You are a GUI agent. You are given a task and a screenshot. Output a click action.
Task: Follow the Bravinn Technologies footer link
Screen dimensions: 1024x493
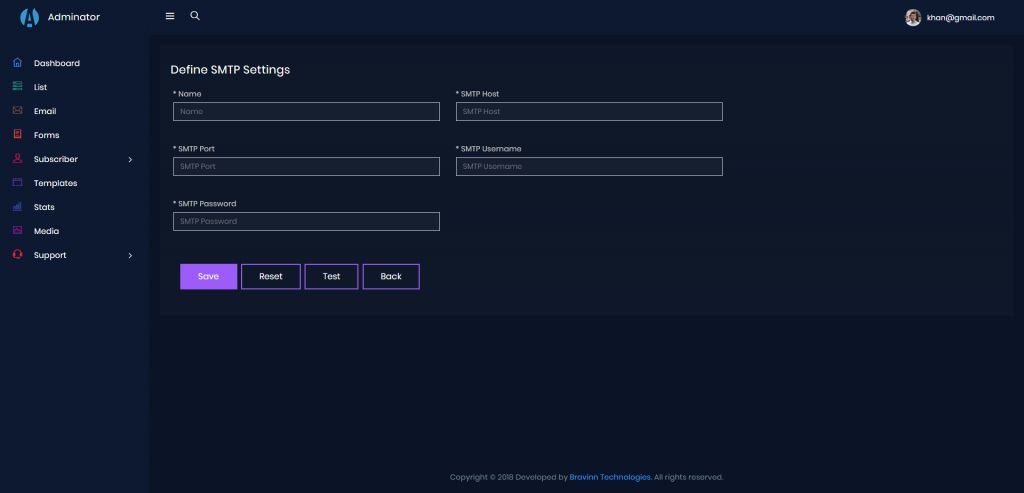coord(610,477)
